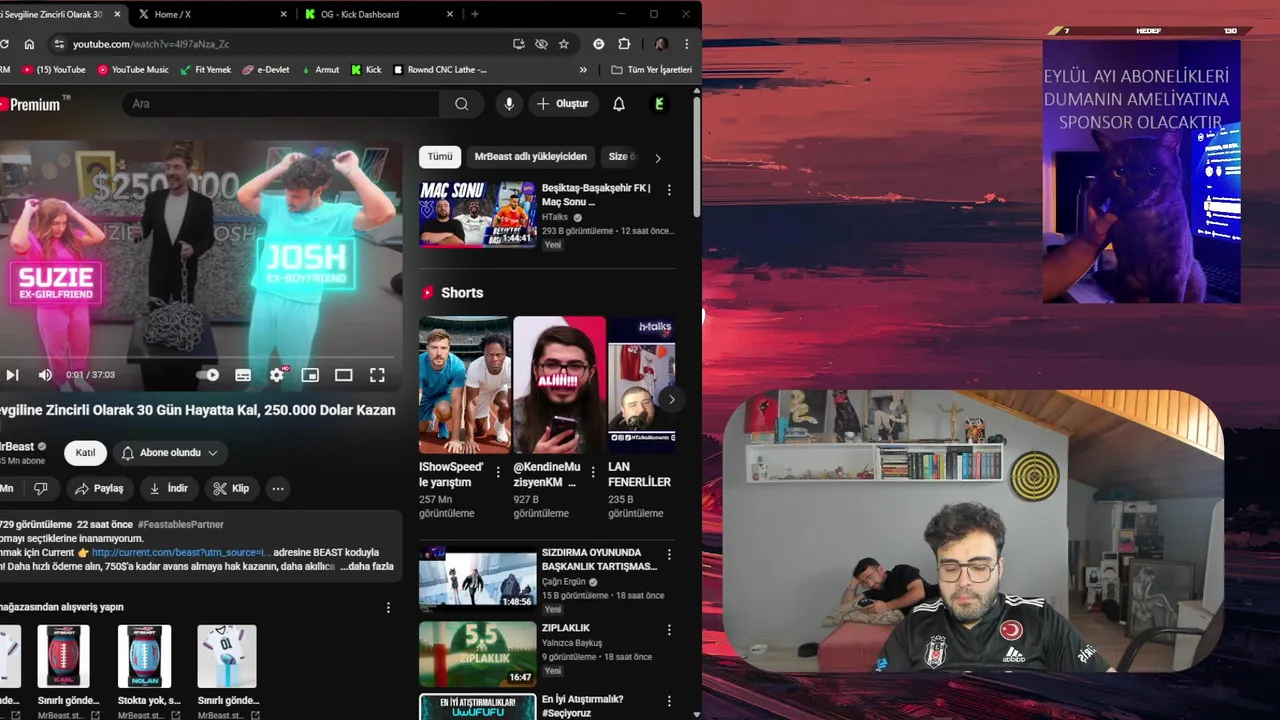Image resolution: width=1280 pixels, height=720 pixels.
Task: Select the Tümü filter chip
Action: tap(440, 157)
